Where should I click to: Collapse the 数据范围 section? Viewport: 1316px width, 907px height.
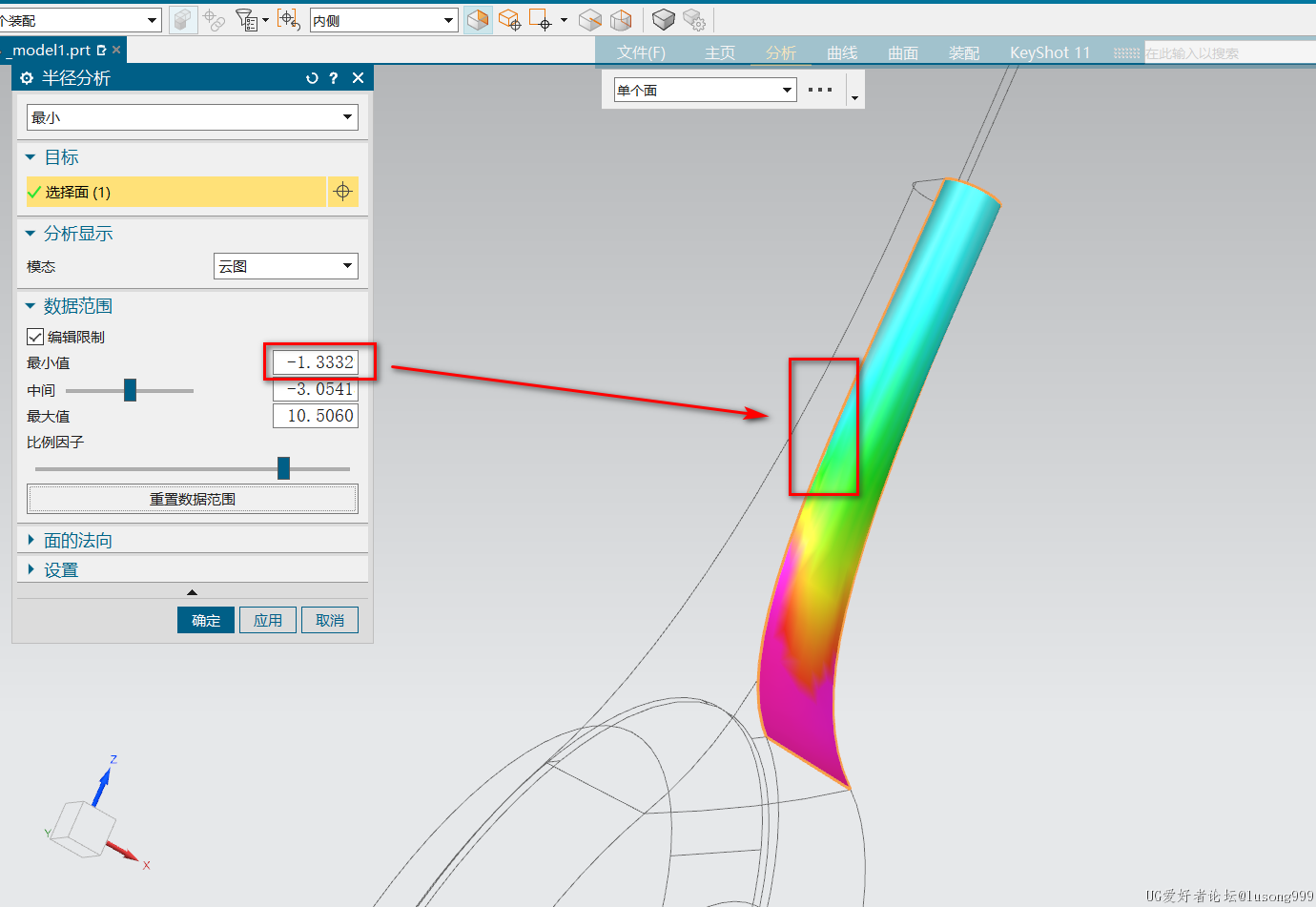[x=31, y=306]
